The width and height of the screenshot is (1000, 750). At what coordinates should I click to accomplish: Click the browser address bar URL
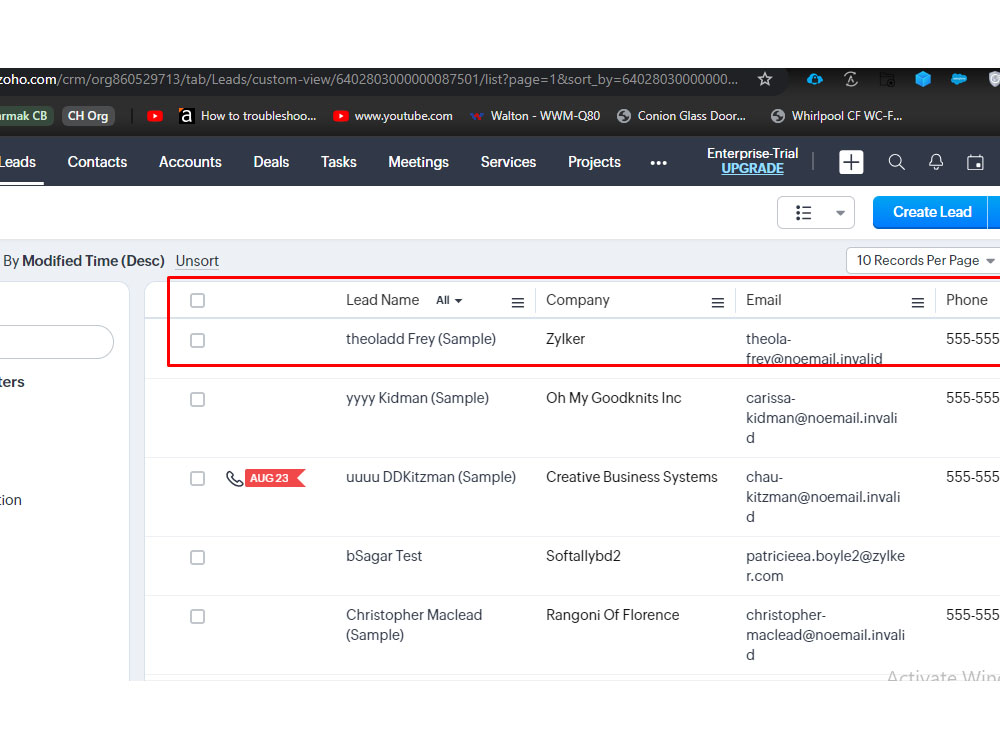(x=369, y=79)
